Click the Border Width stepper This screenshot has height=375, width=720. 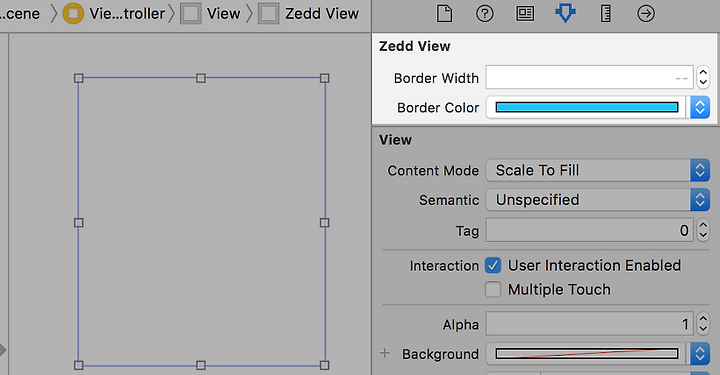point(703,78)
